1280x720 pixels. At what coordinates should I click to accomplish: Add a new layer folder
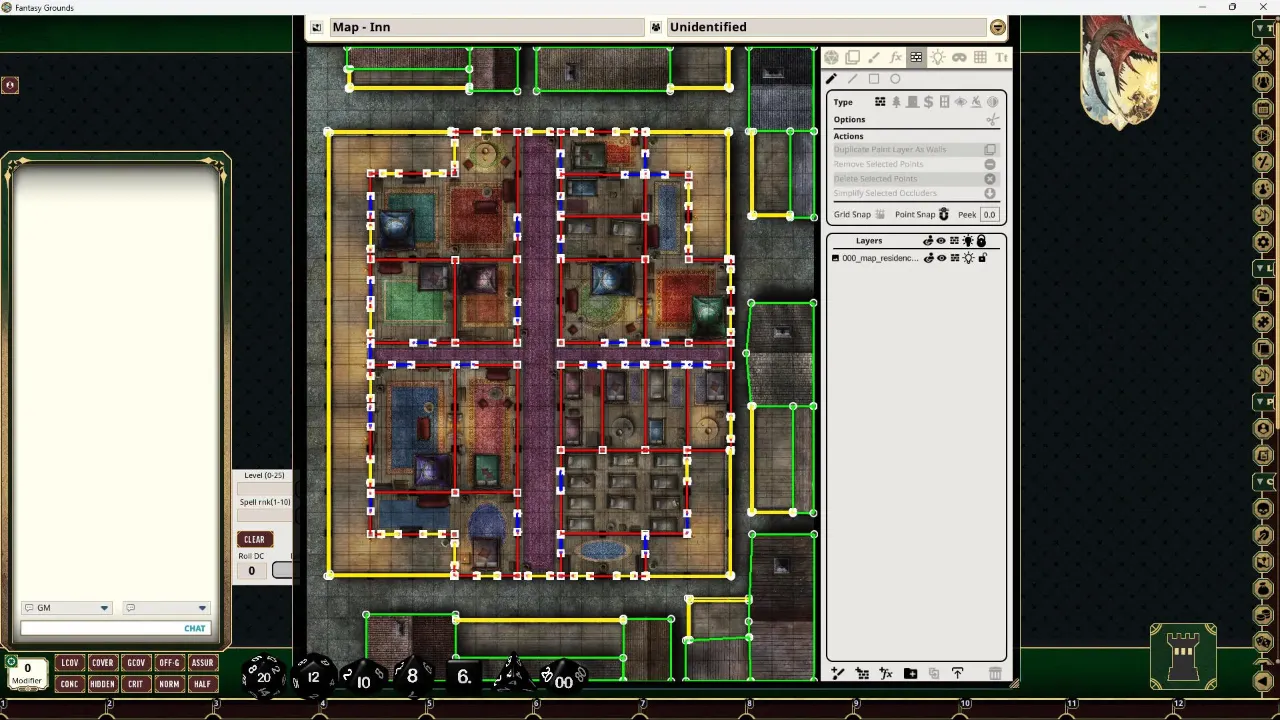tap(910, 674)
